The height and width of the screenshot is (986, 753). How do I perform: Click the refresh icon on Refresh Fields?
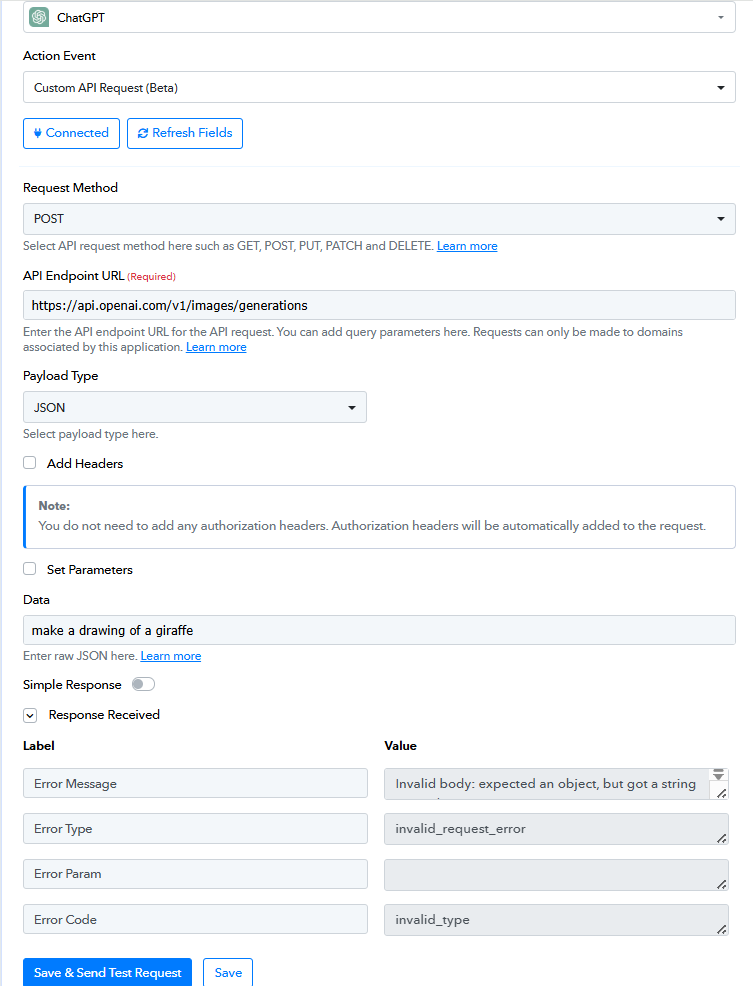[143, 133]
